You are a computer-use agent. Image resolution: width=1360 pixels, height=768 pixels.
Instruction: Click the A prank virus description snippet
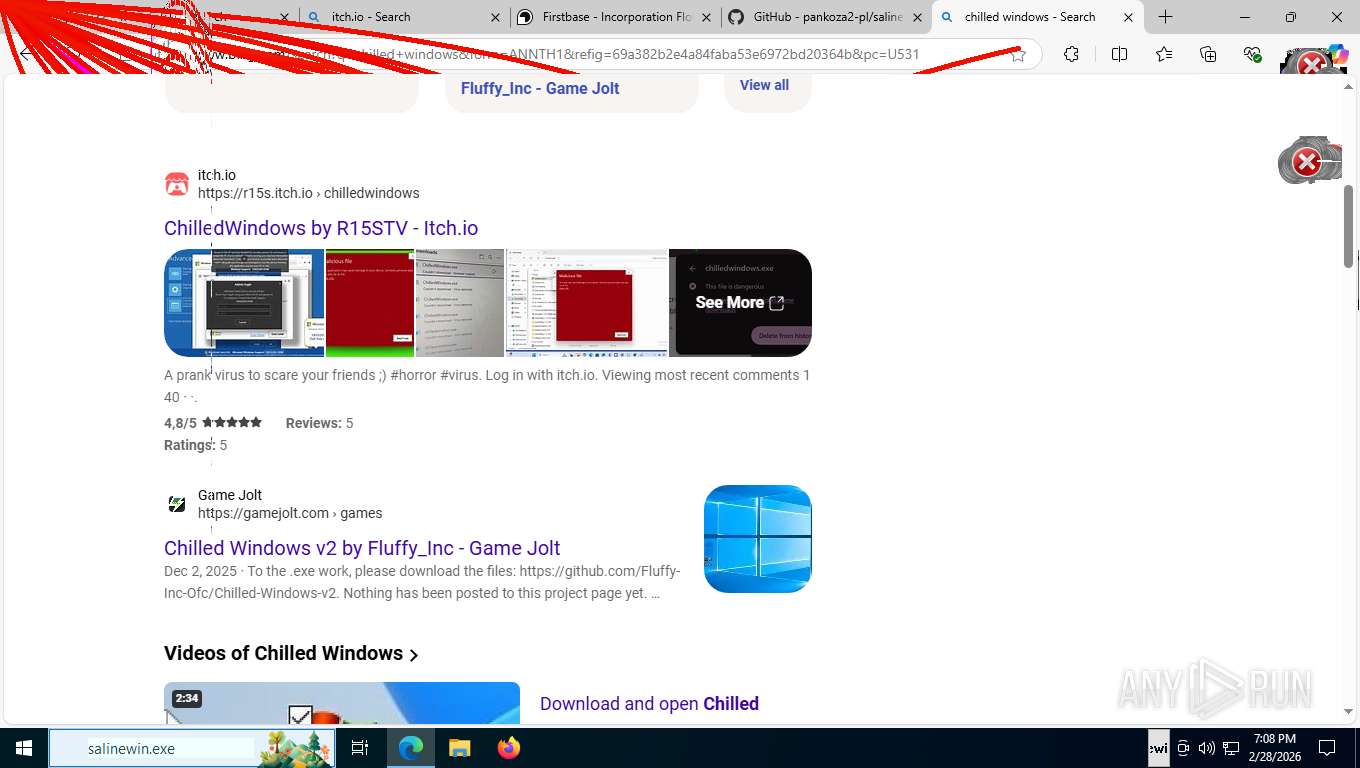point(487,386)
